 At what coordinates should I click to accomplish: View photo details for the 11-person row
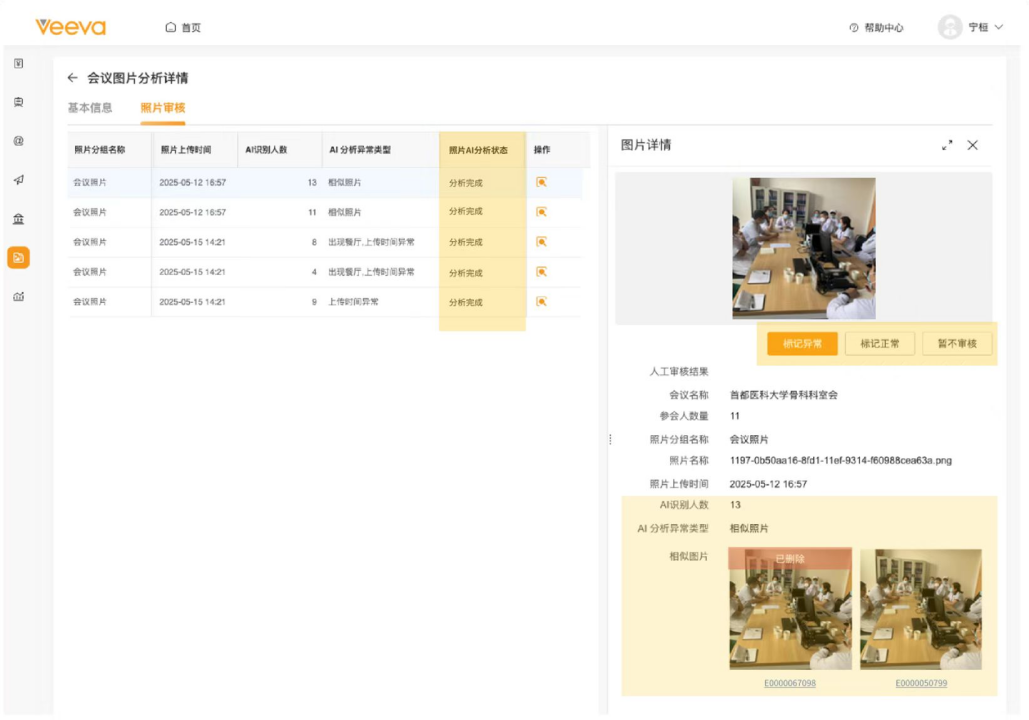click(x=541, y=212)
